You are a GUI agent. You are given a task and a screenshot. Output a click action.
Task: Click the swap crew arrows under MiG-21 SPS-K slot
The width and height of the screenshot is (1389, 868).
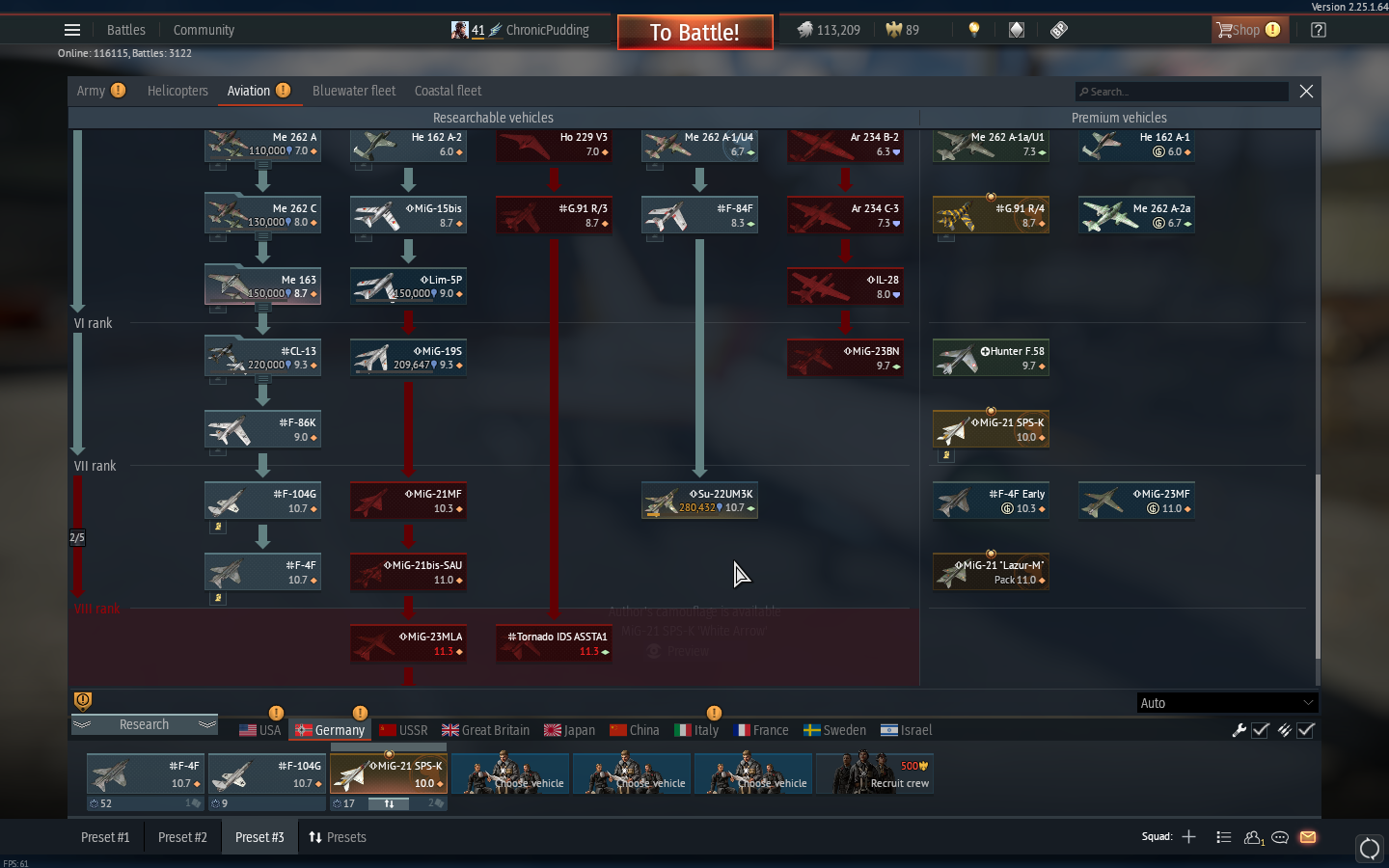pos(389,803)
